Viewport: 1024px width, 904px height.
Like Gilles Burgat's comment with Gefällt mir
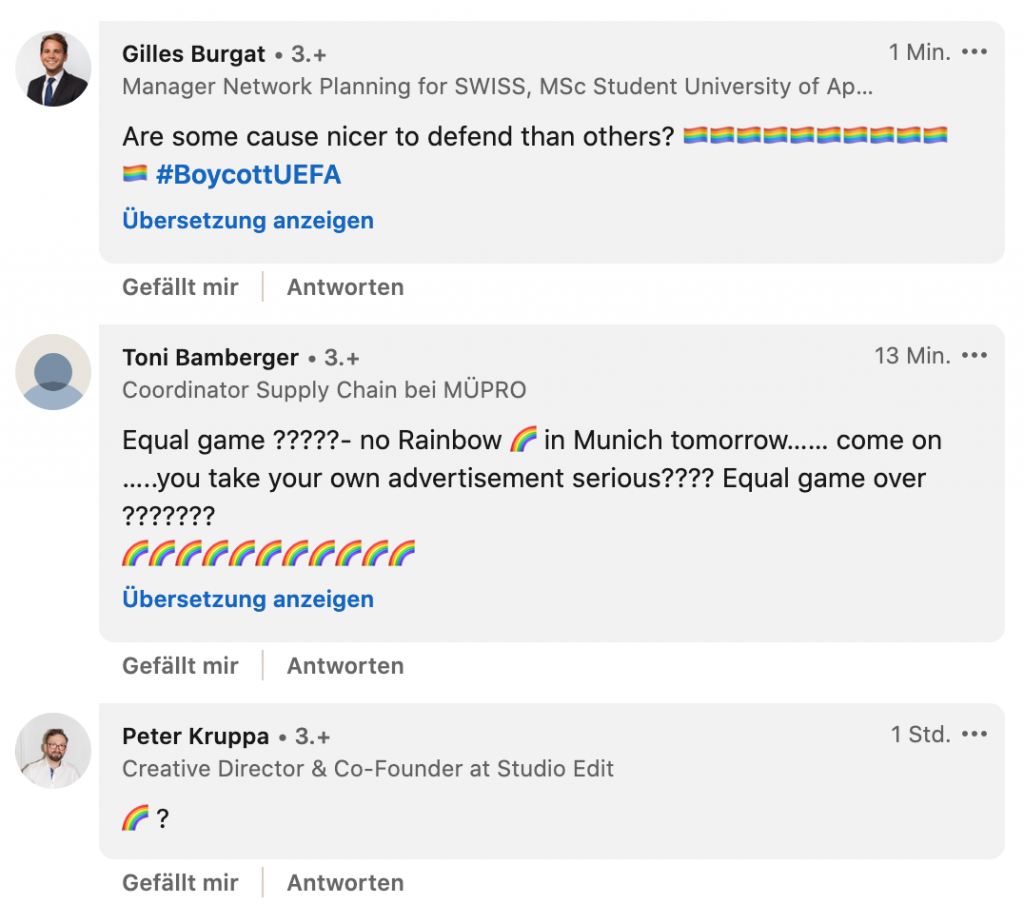[180, 287]
